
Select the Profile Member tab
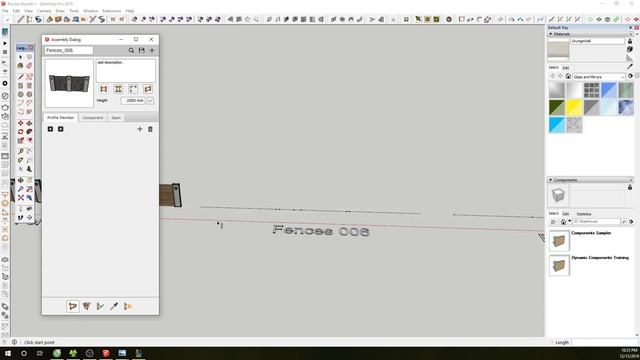[x=60, y=118]
